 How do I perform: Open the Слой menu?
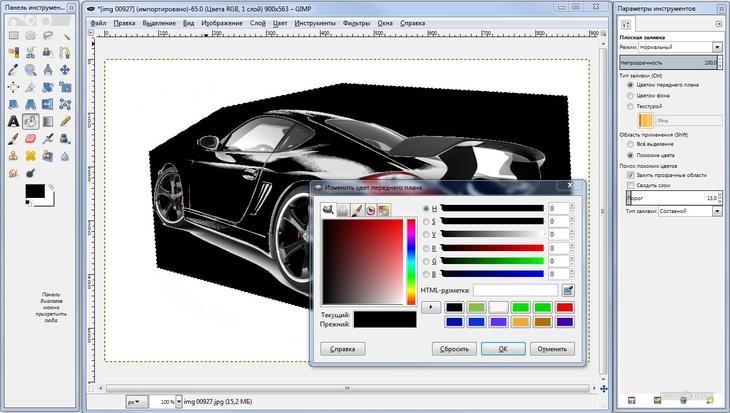pos(257,23)
